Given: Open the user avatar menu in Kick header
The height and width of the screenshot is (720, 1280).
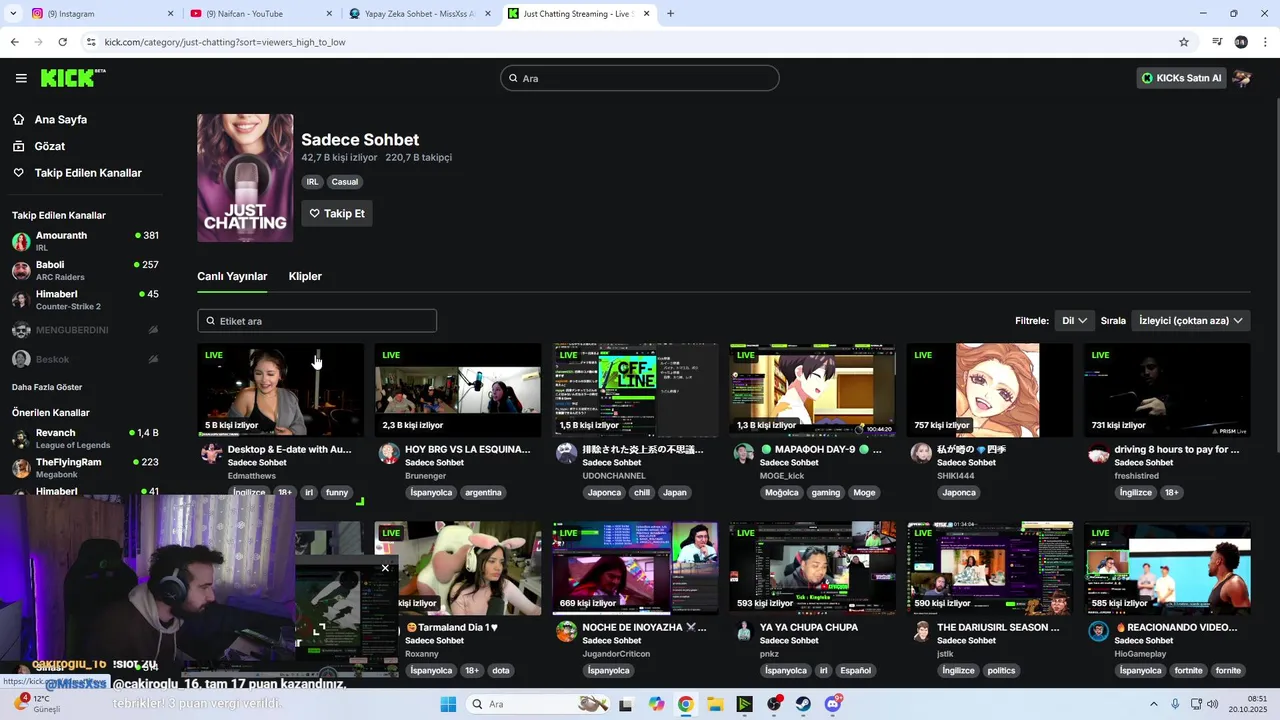Looking at the screenshot, I should click(1242, 78).
